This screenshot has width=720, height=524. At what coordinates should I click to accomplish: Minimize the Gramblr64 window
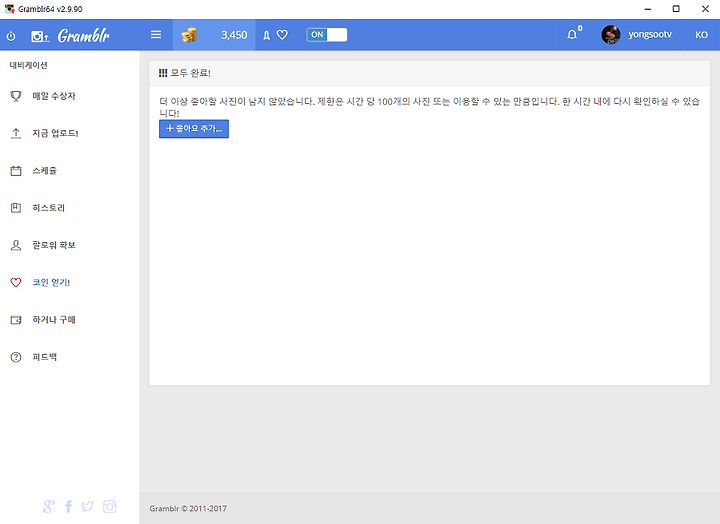click(x=648, y=9)
